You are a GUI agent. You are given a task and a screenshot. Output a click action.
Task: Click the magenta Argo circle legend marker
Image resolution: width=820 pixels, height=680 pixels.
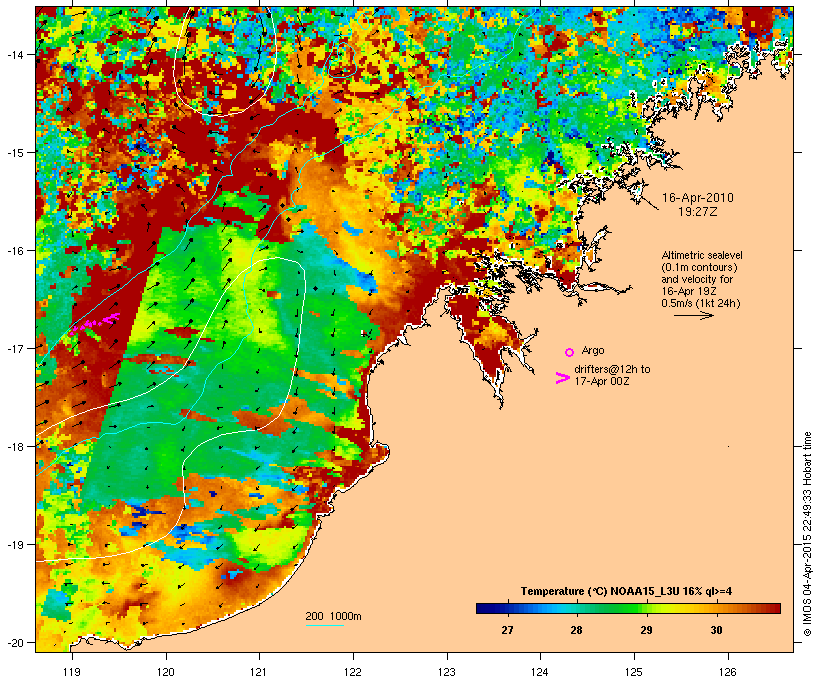(x=570, y=352)
